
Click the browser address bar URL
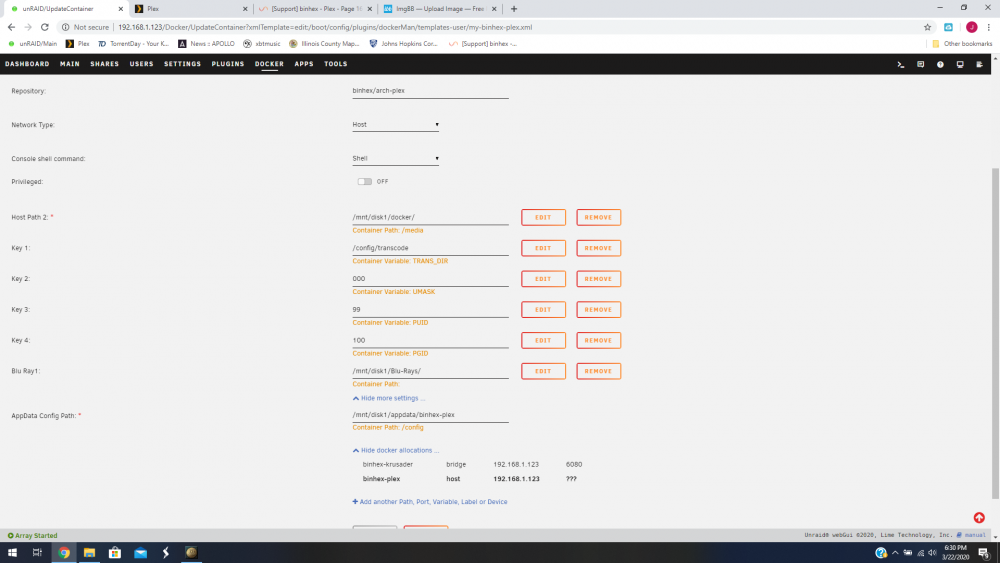point(325,27)
